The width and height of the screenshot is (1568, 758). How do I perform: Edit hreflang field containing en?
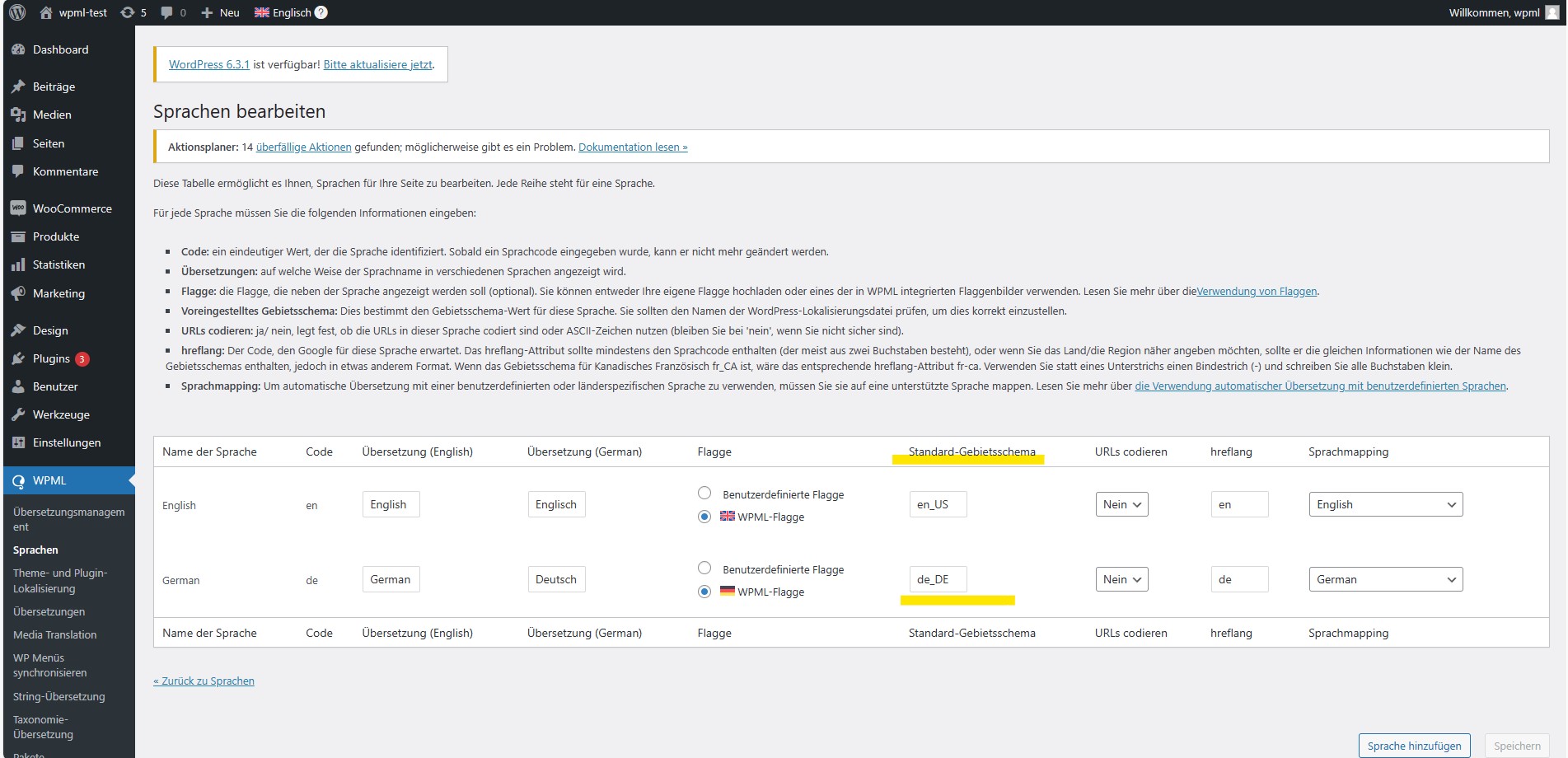click(1239, 504)
